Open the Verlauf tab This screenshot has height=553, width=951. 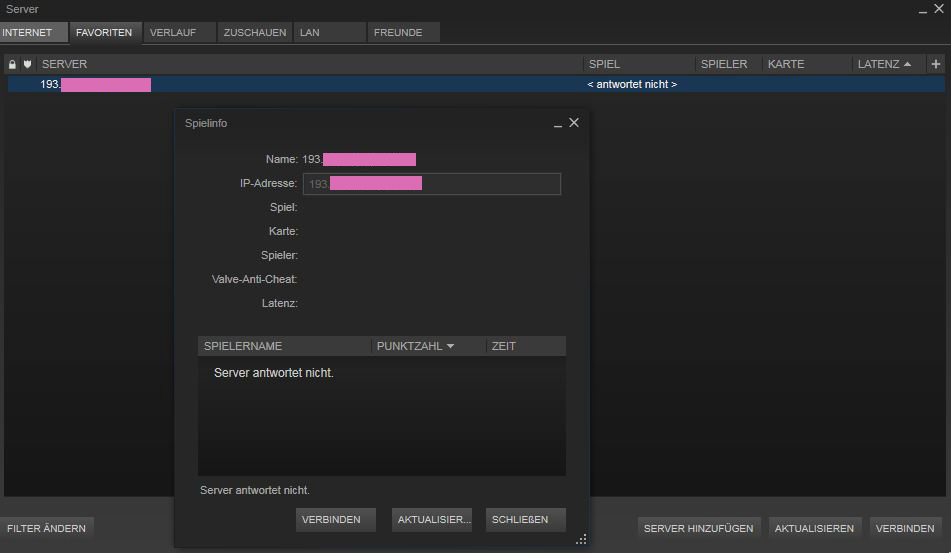pos(178,32)
